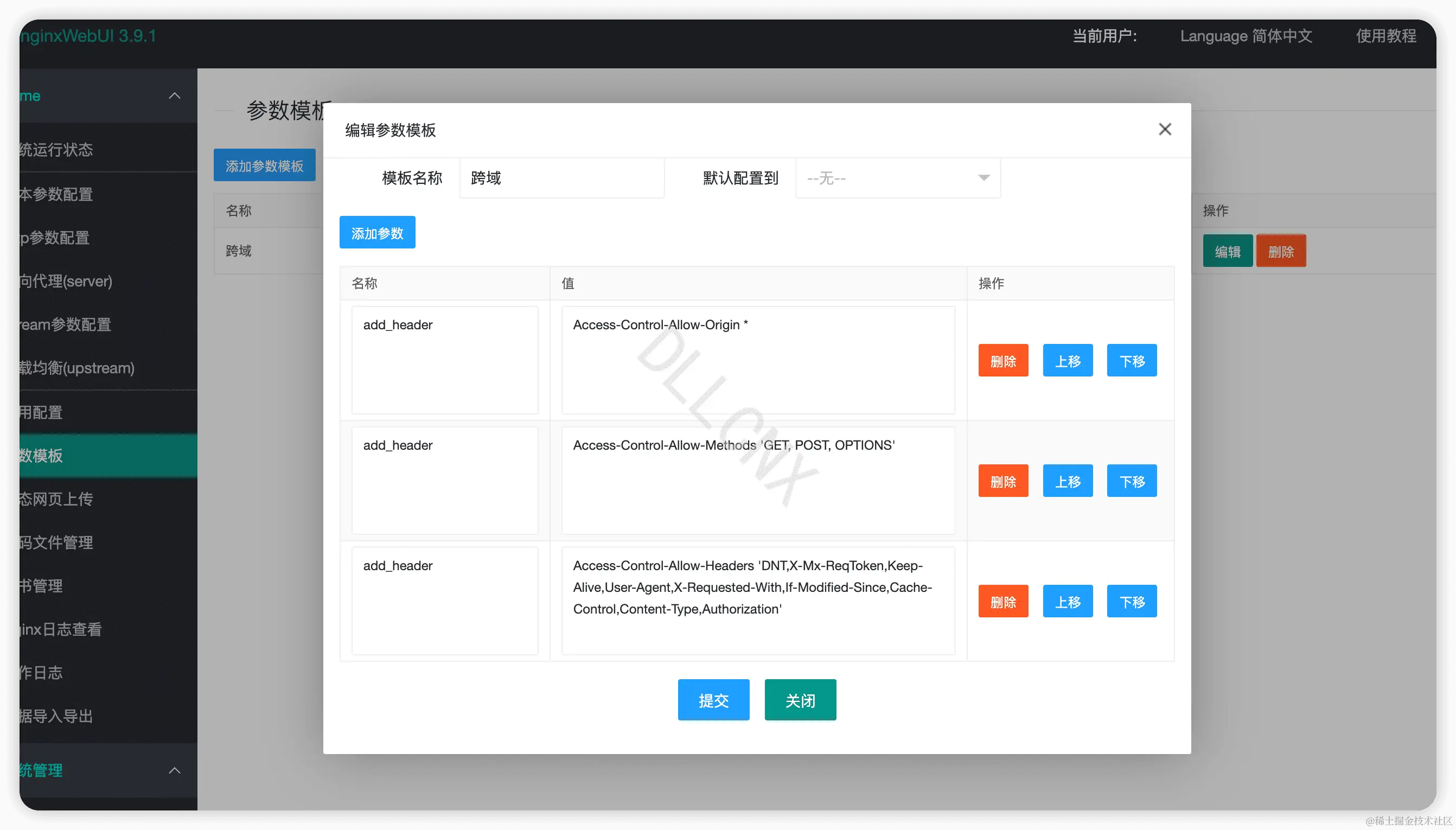The image size is (1456, 830).
Task: Click the green 关闭 button
Action: click(x=800, y=700)
